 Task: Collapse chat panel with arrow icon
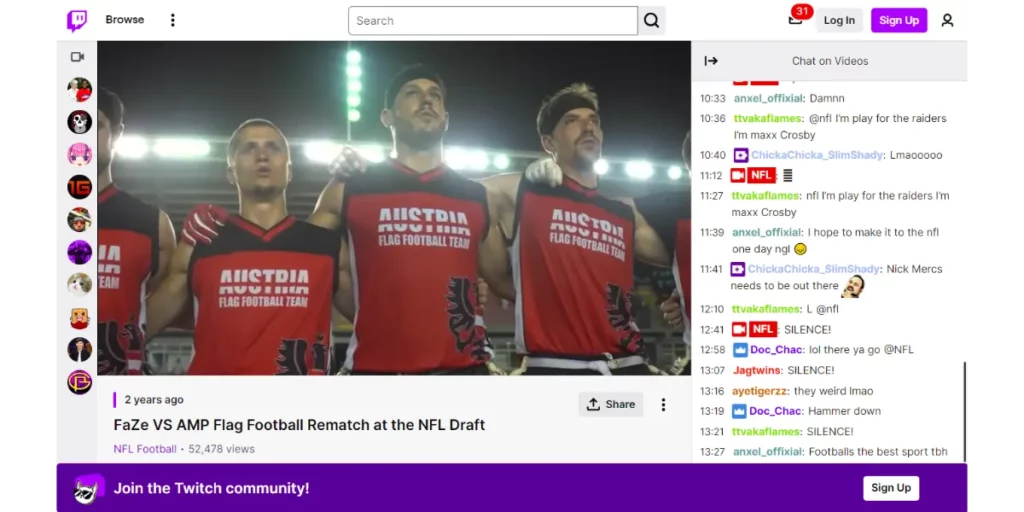click(x=711, y=61)
